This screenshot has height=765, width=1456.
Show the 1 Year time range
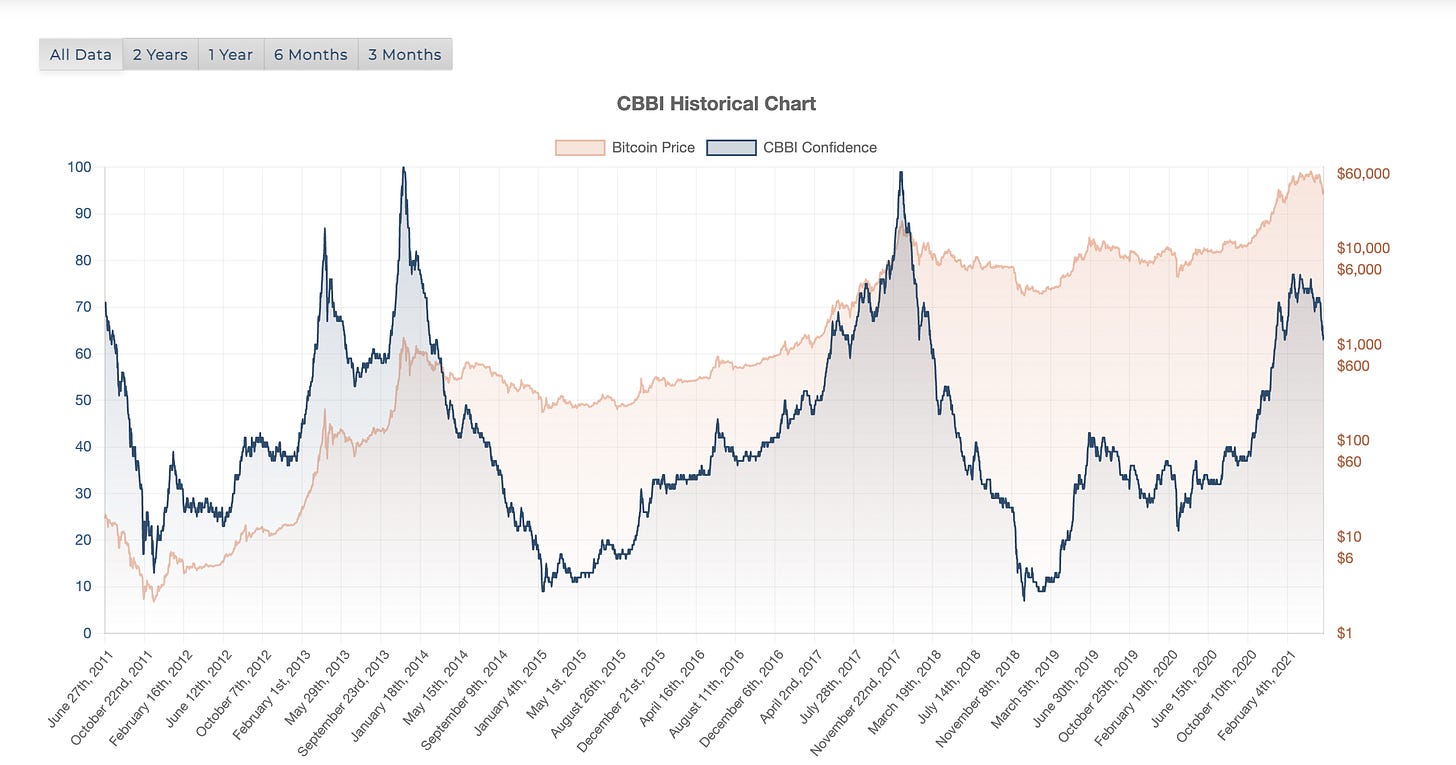tap(230, 54)
